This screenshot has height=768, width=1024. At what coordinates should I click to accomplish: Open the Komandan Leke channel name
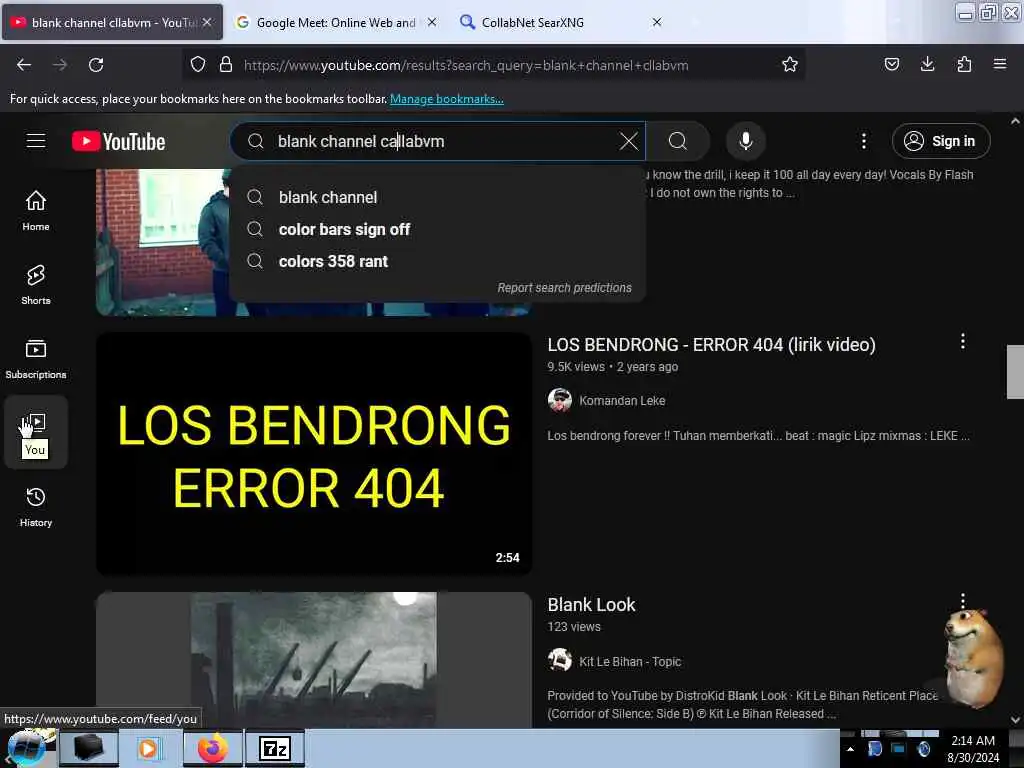(x=622, y=400)
